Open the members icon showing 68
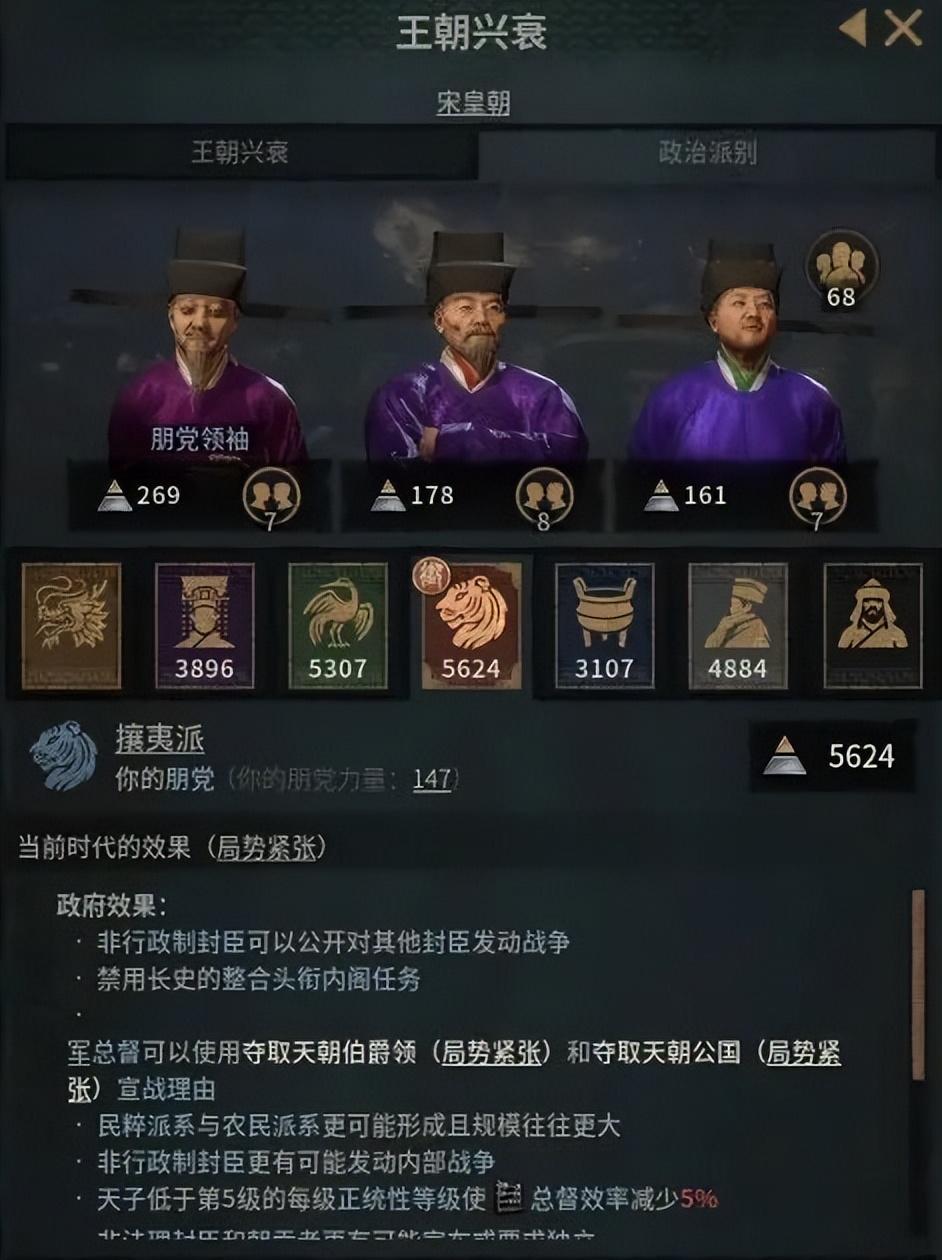This screenshot has width=942, height=1260. click(x=841, y=268)
